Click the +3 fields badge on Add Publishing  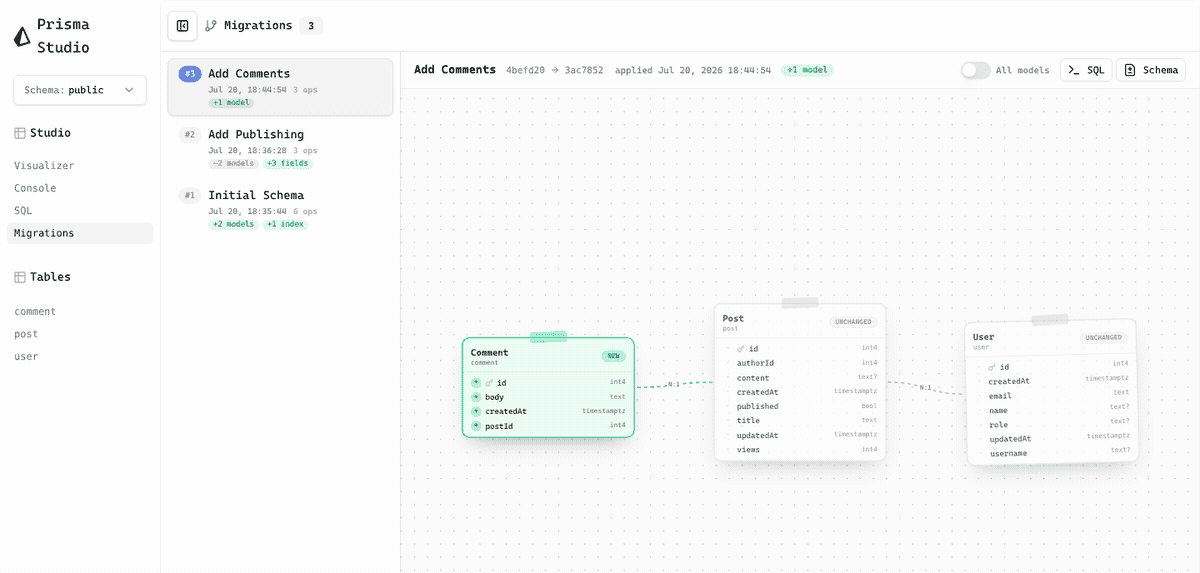pos(288,164)
